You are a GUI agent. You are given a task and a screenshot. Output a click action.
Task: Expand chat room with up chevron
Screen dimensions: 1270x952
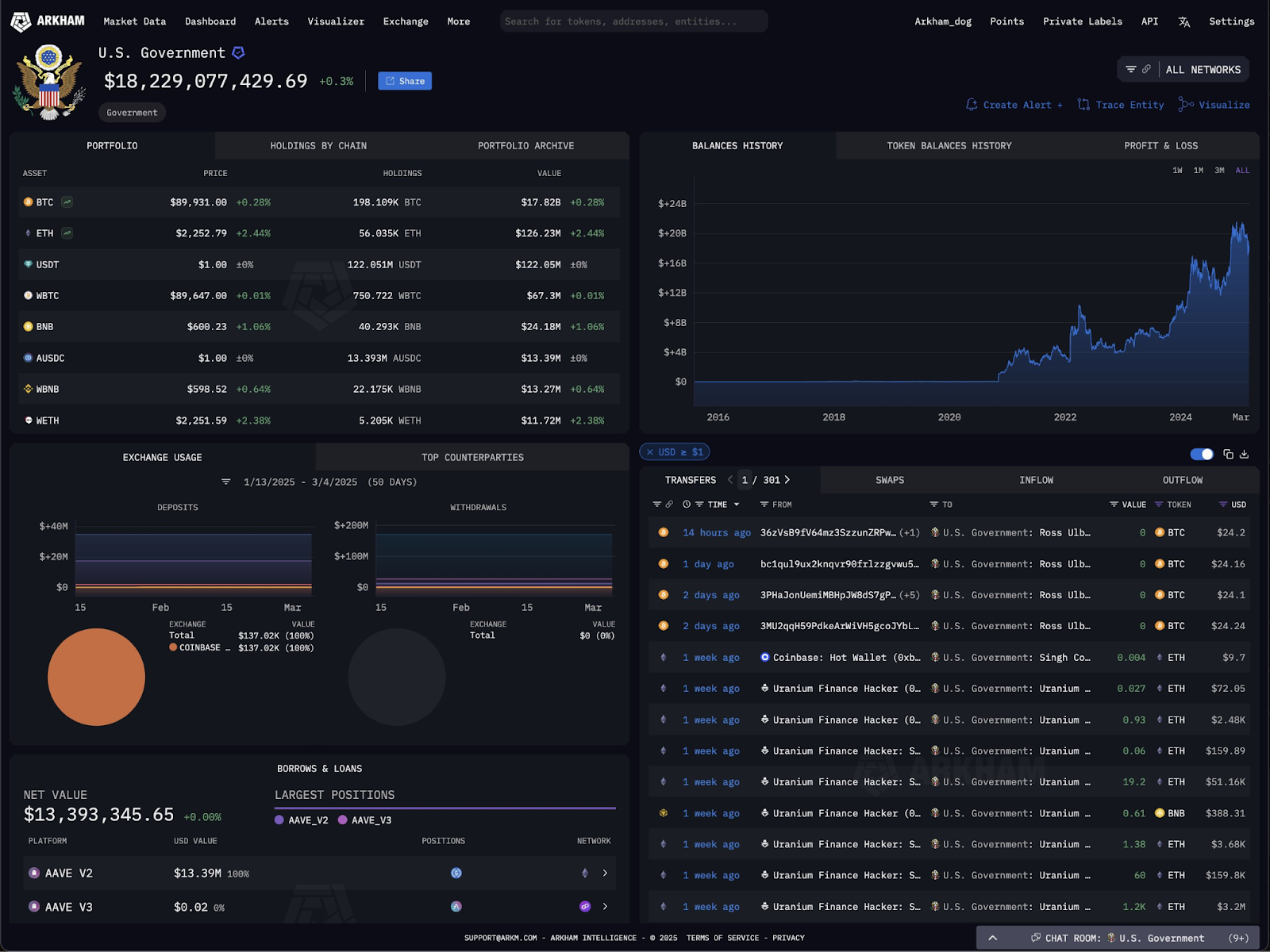coord(992,938)
